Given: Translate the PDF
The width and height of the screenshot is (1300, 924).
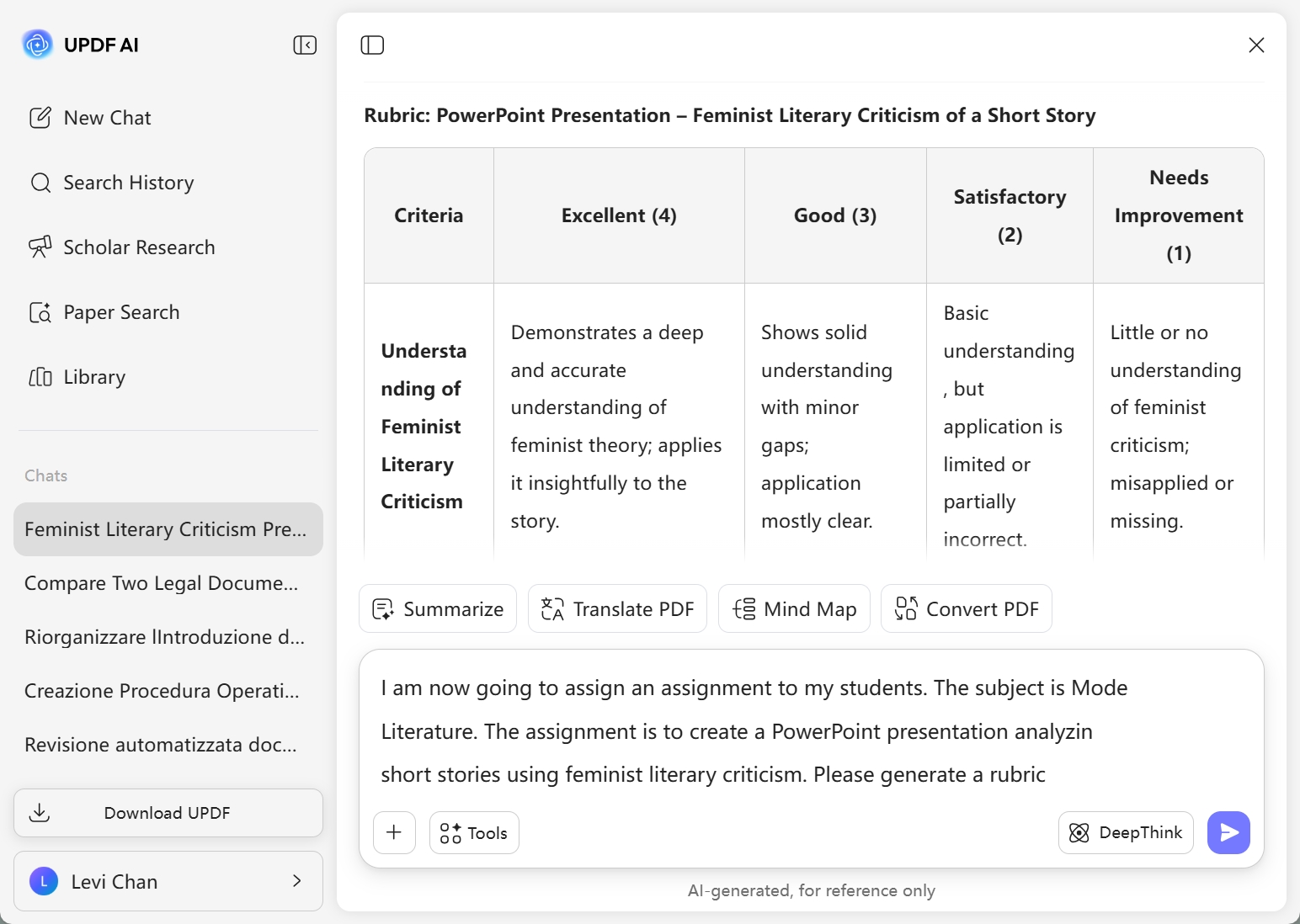Looking at the screenshot, I should point(617,608).
